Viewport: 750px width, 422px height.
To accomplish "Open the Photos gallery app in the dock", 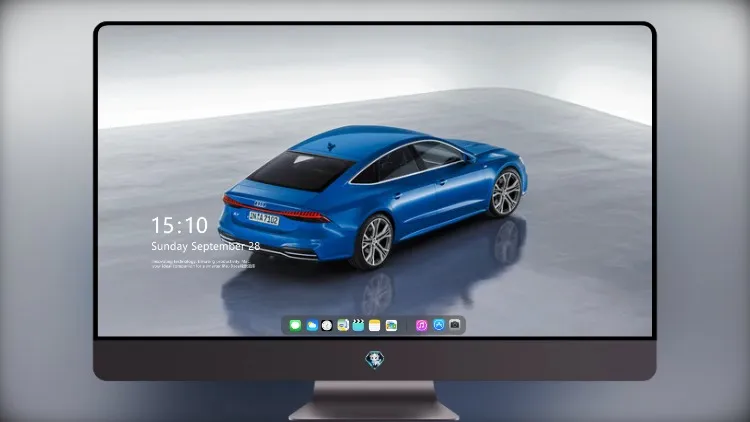I will click(391, 325).
